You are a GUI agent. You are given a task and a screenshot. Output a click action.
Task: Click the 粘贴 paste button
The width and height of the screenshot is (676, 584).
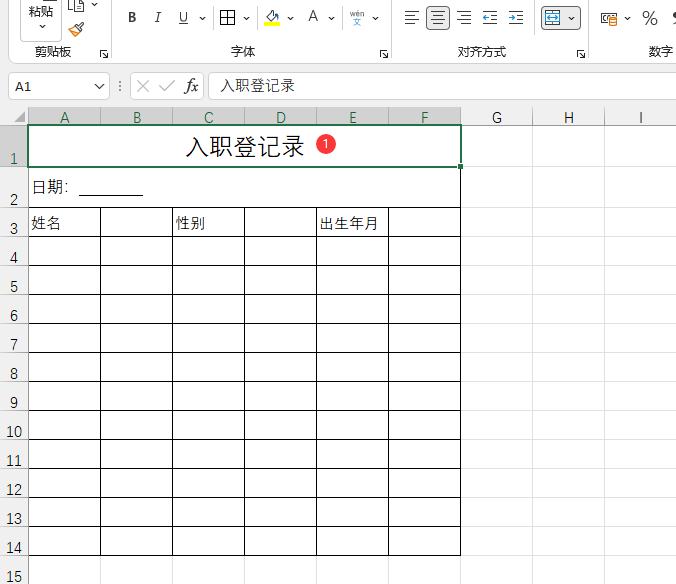(x=41, y=16)
